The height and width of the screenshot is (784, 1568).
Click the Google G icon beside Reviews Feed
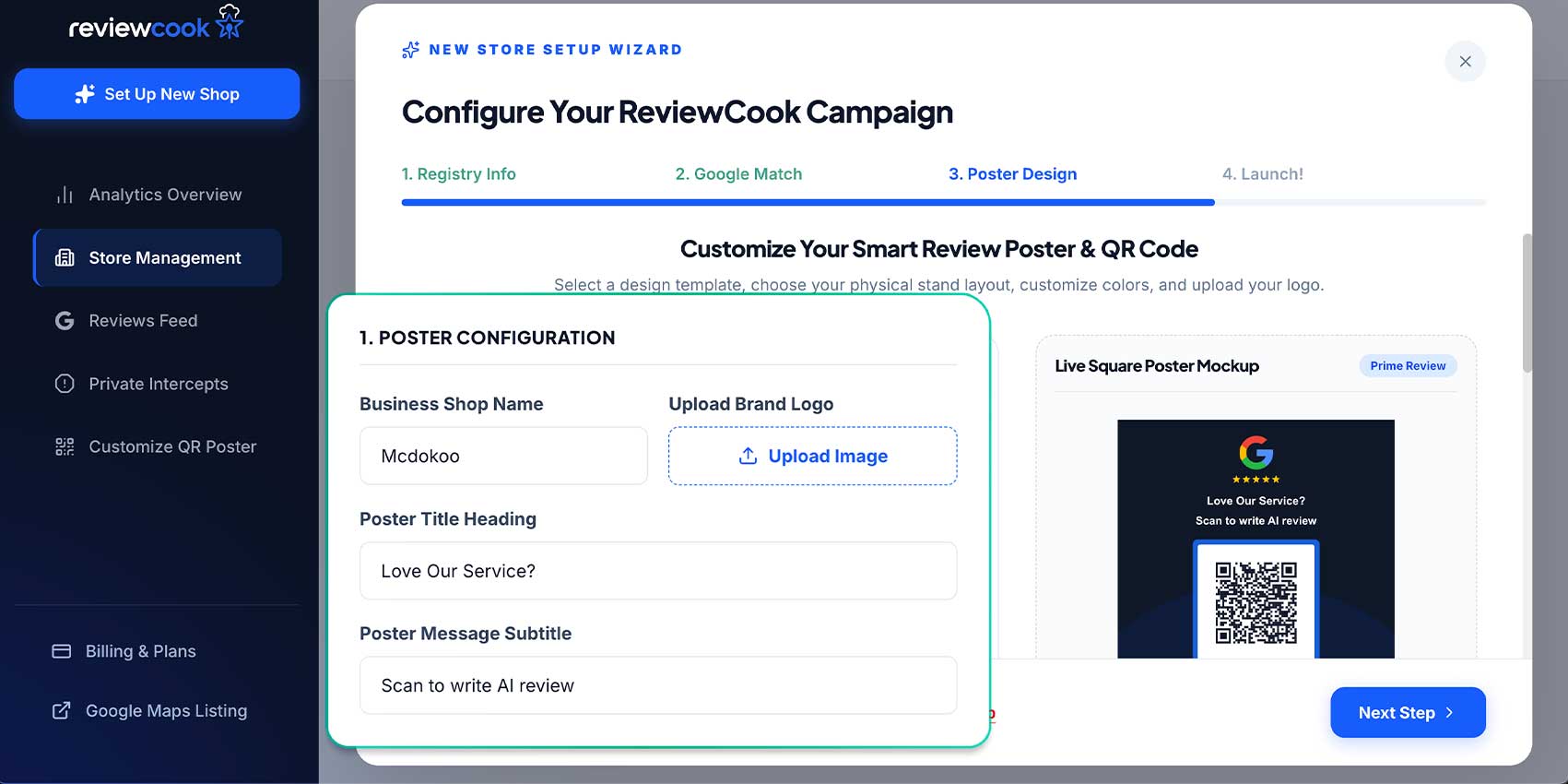click(65, 320)
